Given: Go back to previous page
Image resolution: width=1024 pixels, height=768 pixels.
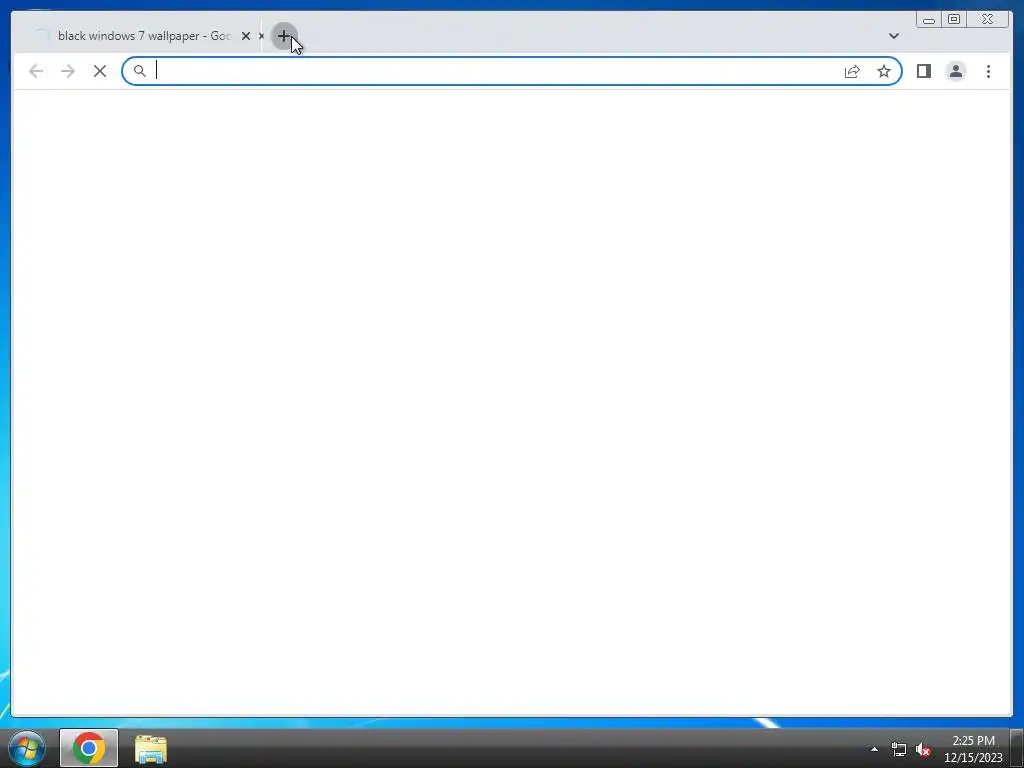Looking at the screenshot, I should [x=36, y=71].
